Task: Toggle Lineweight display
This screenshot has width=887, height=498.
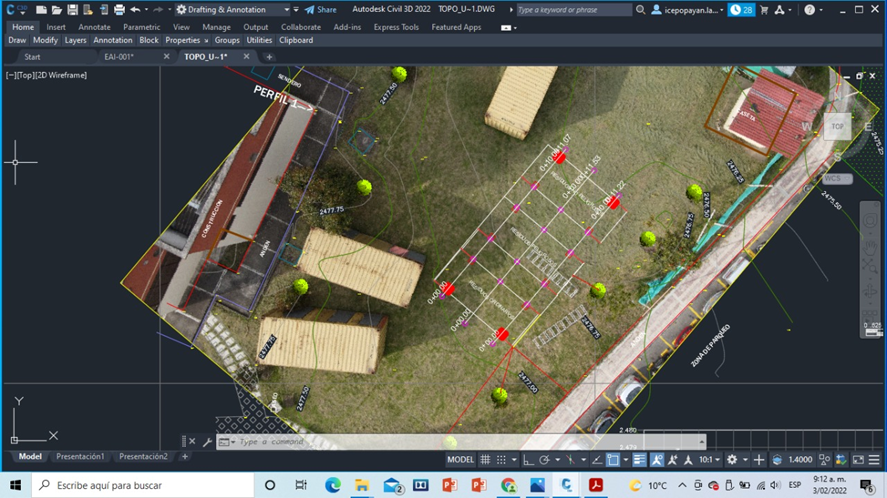Action: tap(639, 460)
